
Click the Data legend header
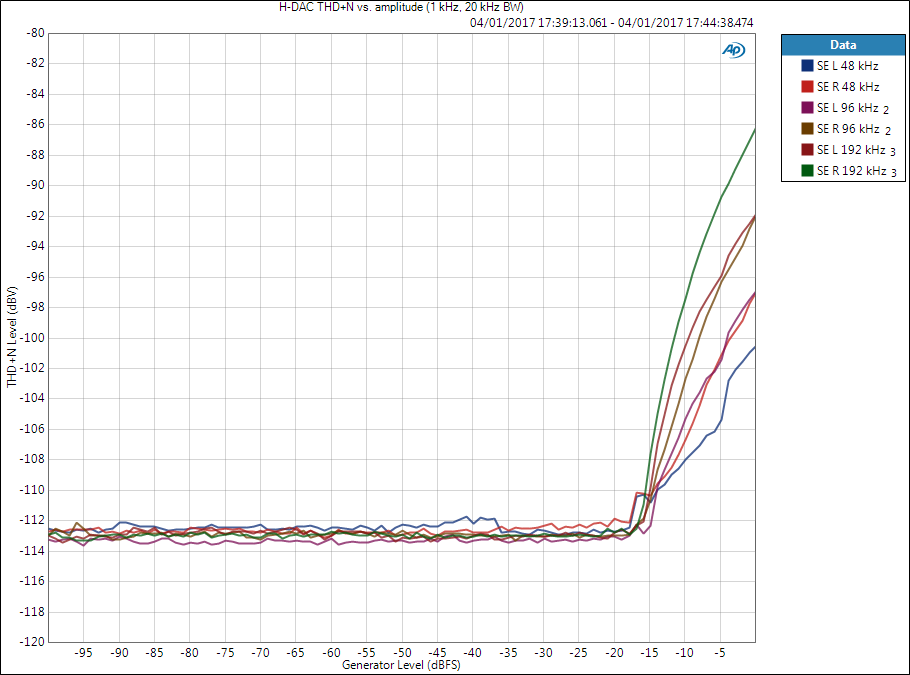click(843, 45)
